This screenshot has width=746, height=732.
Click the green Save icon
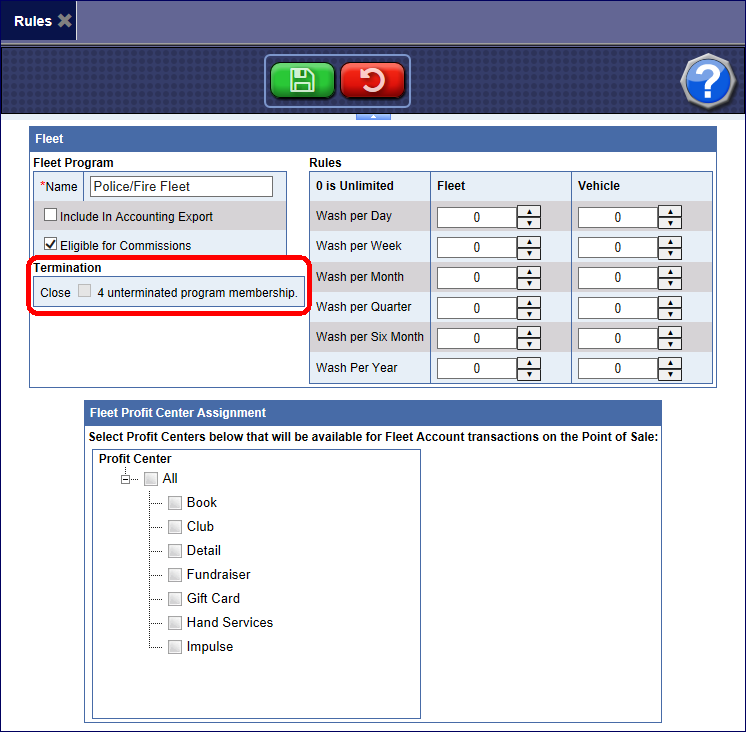tap(302, 81)
